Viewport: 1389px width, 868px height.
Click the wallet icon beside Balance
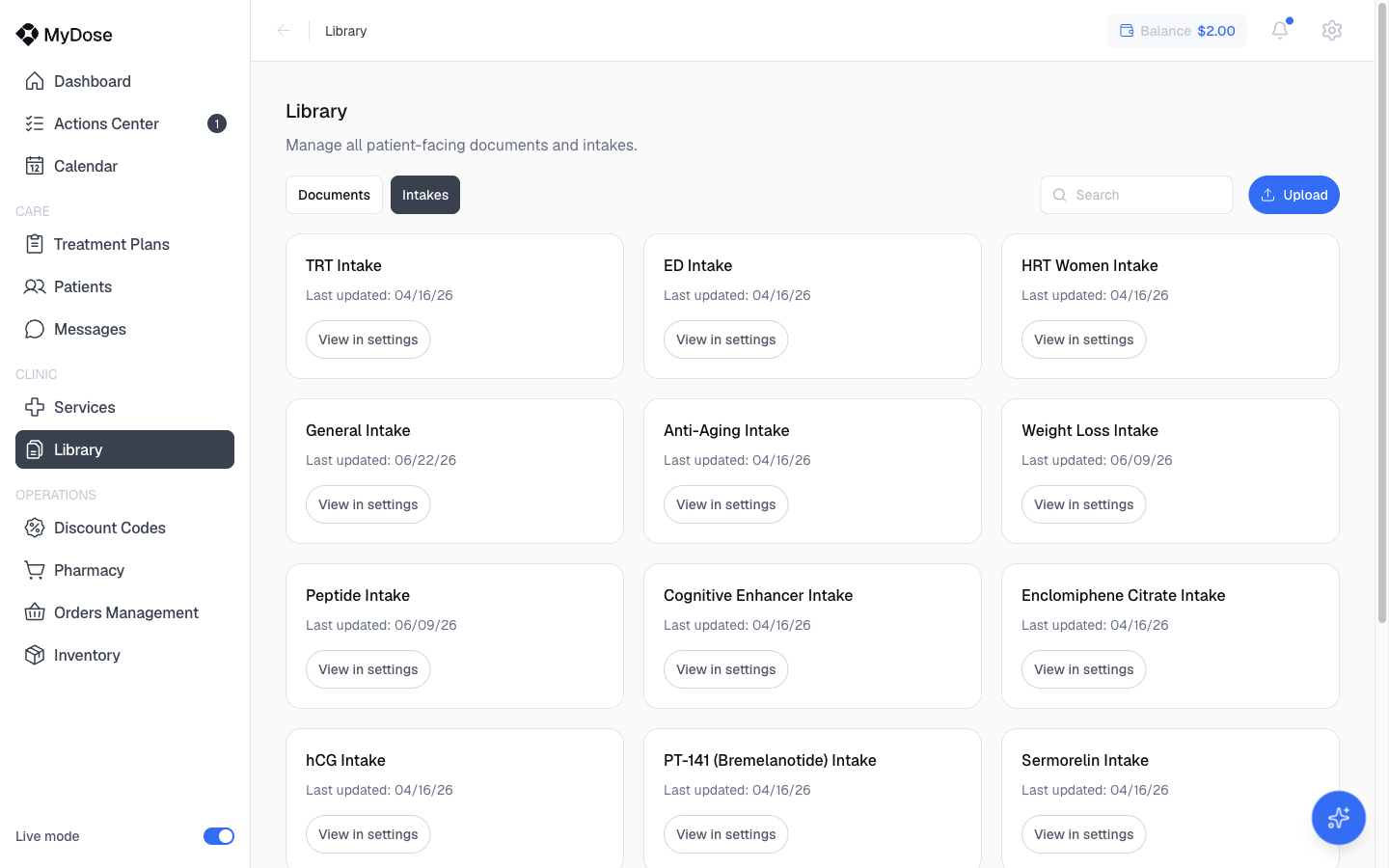point(1127,31)
